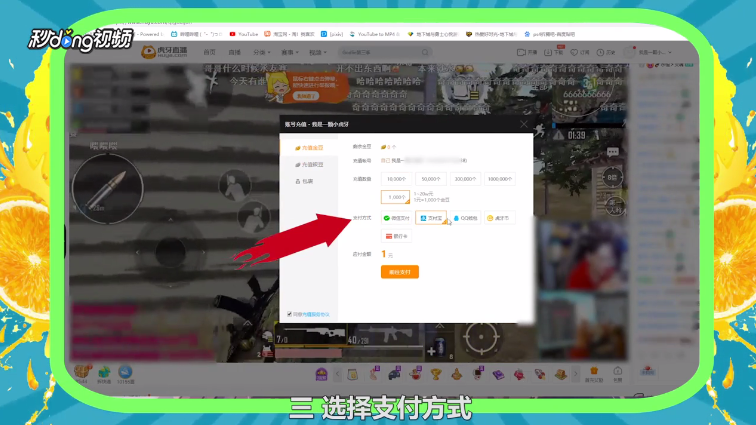Toggle the agree-to-recharge-agreement checkbox
This screenshot has width=756, height=425.
pyautogui.click(x=289, y=314)
